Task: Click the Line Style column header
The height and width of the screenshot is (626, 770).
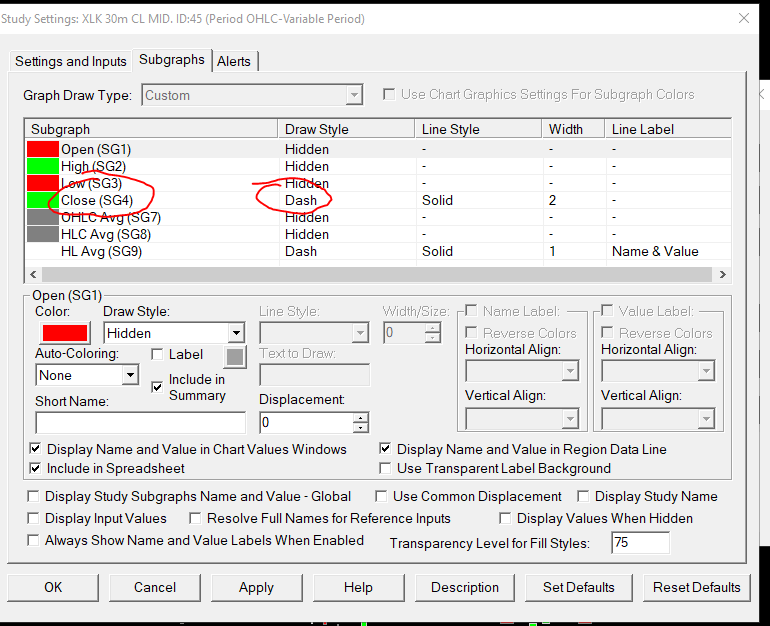Action: coord(478,129)
